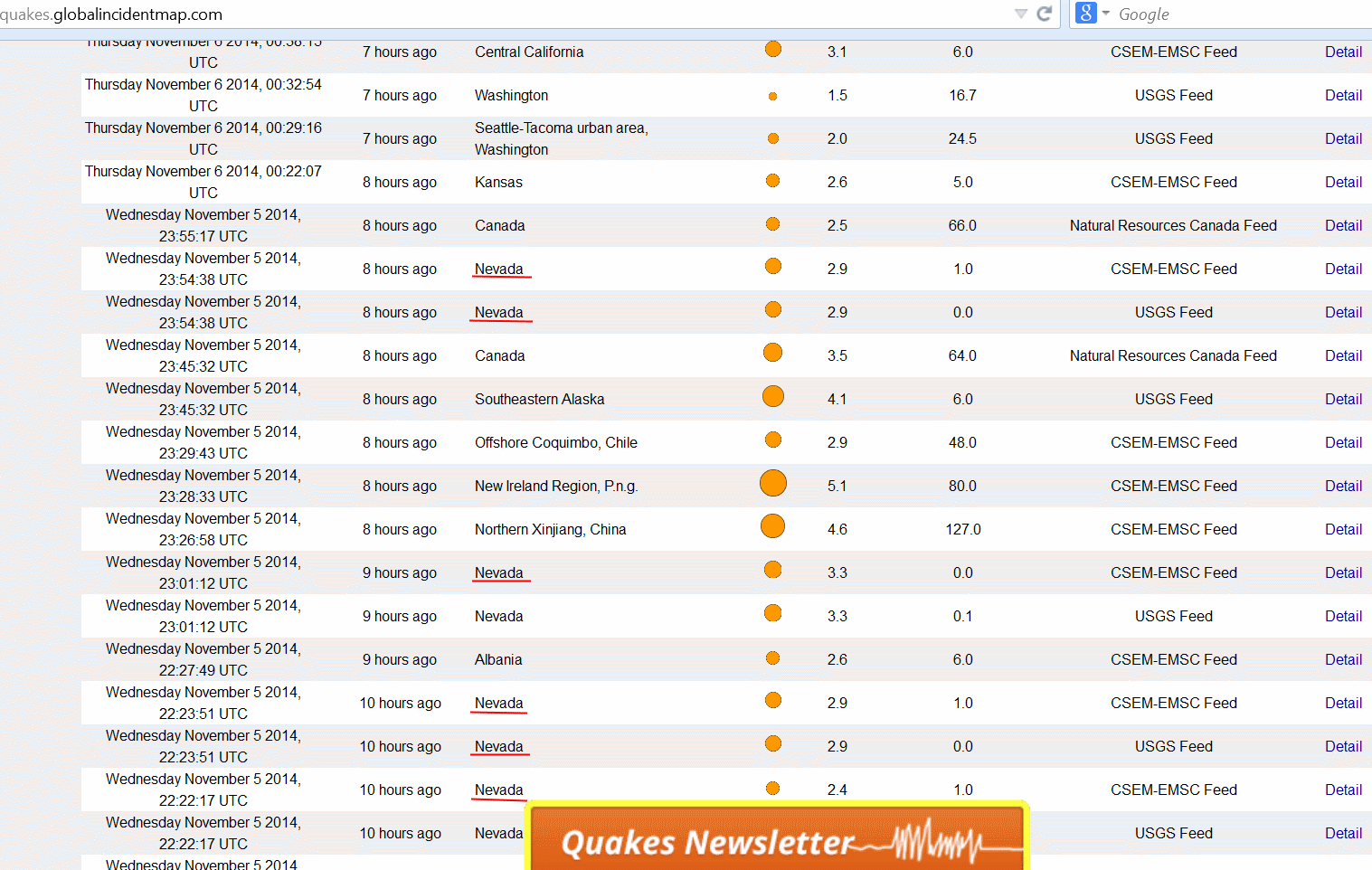
Task: Click 'Albania' location text
Action: [498, 659]
